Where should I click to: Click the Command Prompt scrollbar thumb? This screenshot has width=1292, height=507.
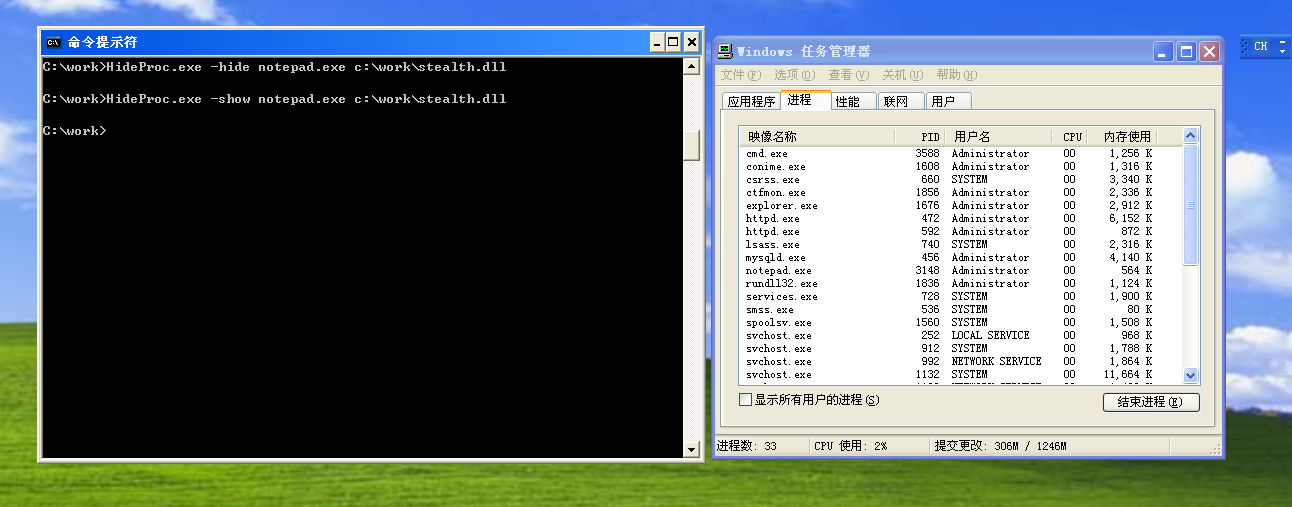coord(690,145)
